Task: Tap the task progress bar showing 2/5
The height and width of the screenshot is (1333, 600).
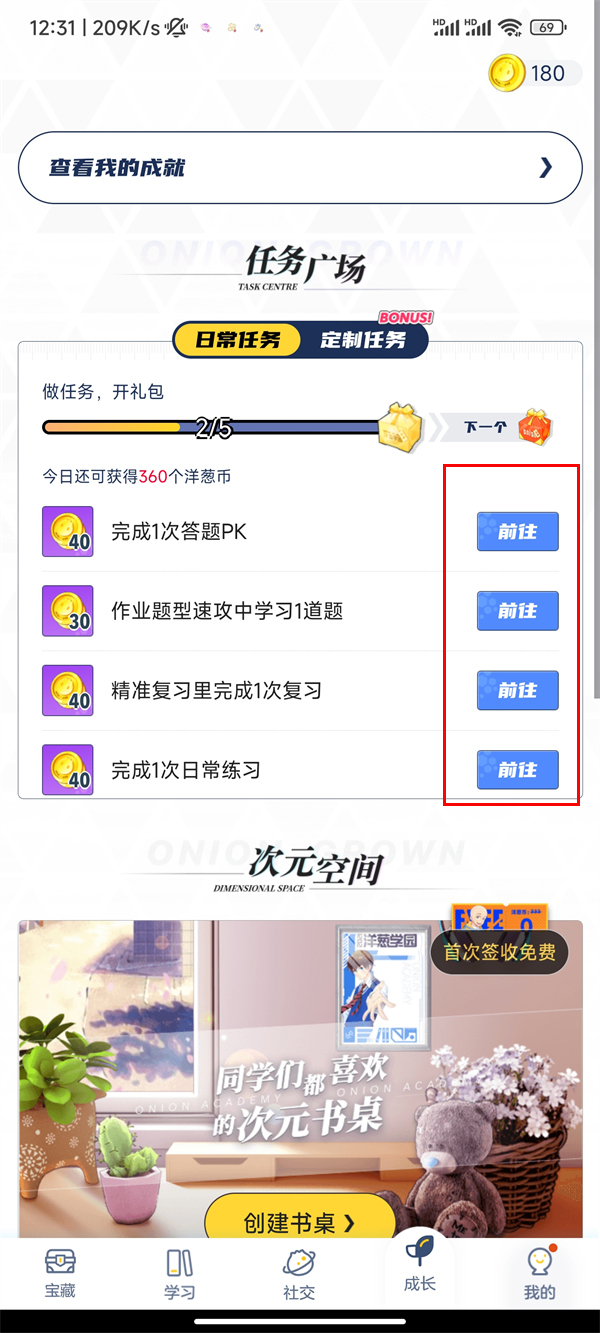Action: 212,428
